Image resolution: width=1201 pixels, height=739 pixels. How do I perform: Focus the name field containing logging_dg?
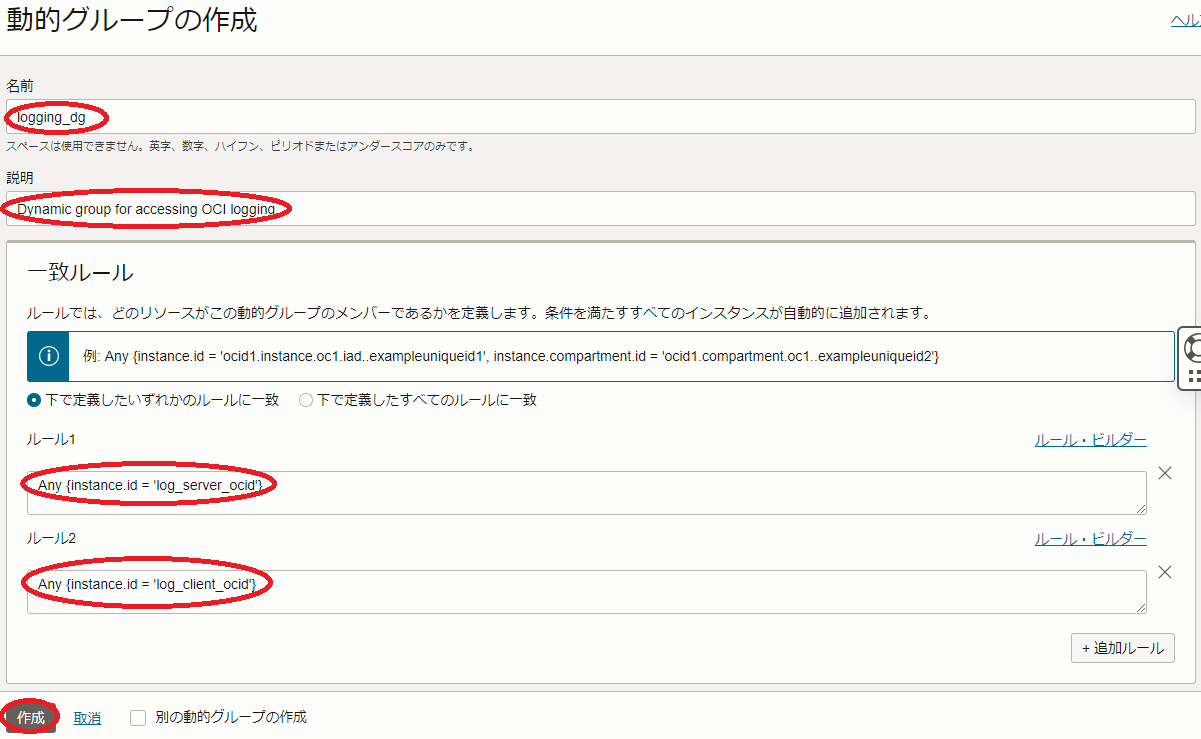click(600, 117)
